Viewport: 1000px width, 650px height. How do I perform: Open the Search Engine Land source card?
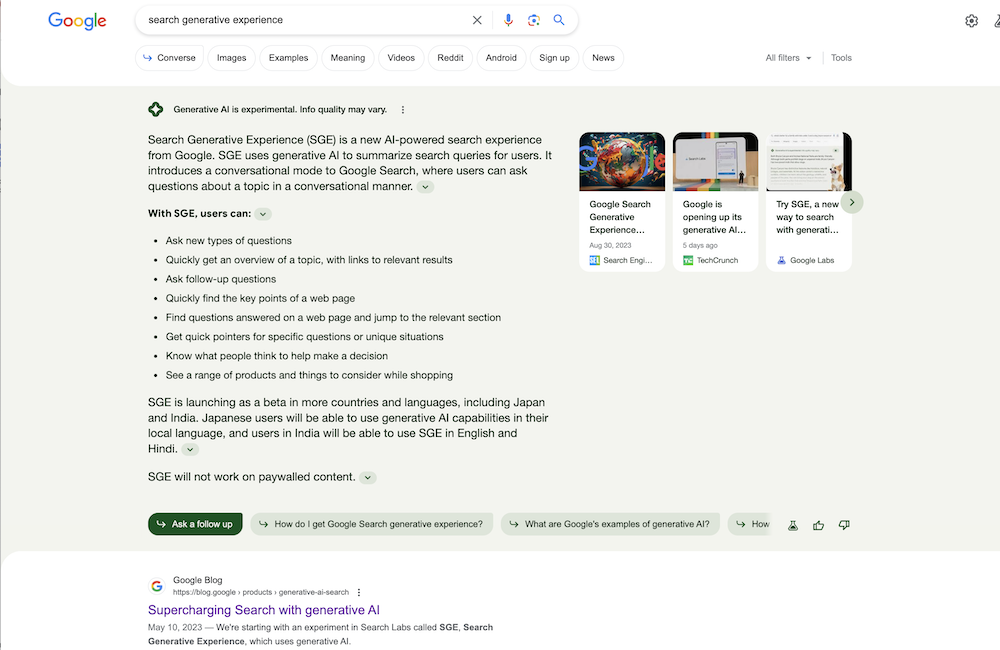622,202
